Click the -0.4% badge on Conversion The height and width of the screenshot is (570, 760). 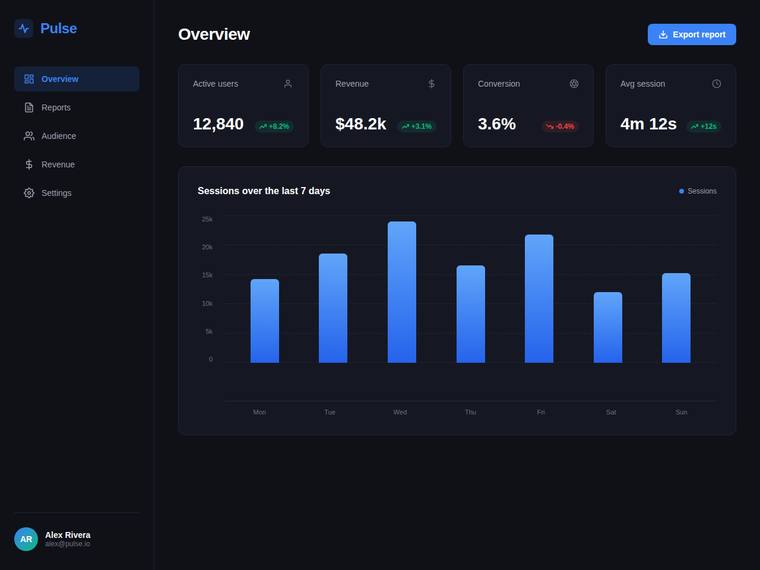click(560, 127)
